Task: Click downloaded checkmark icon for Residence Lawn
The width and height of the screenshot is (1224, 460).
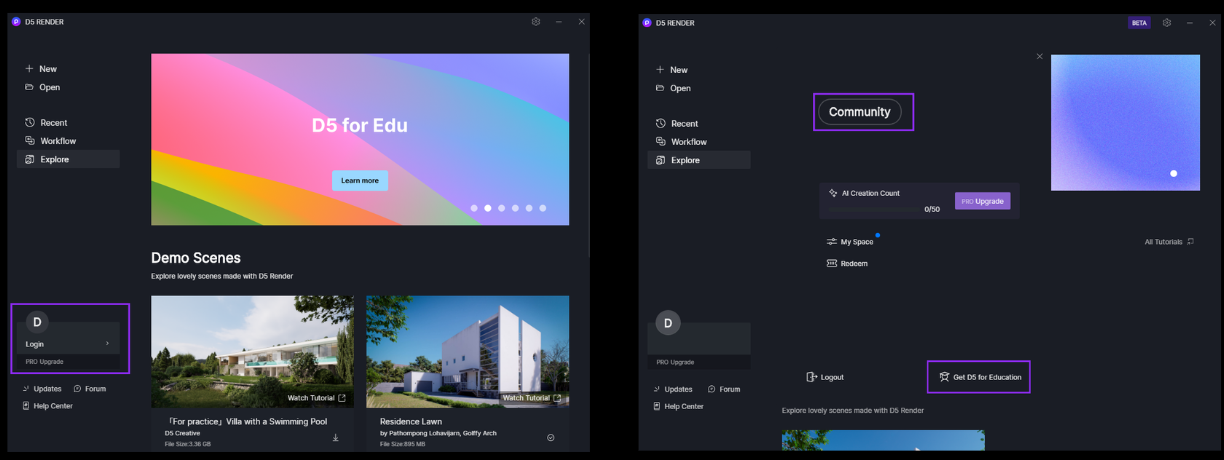Action: 551,438
